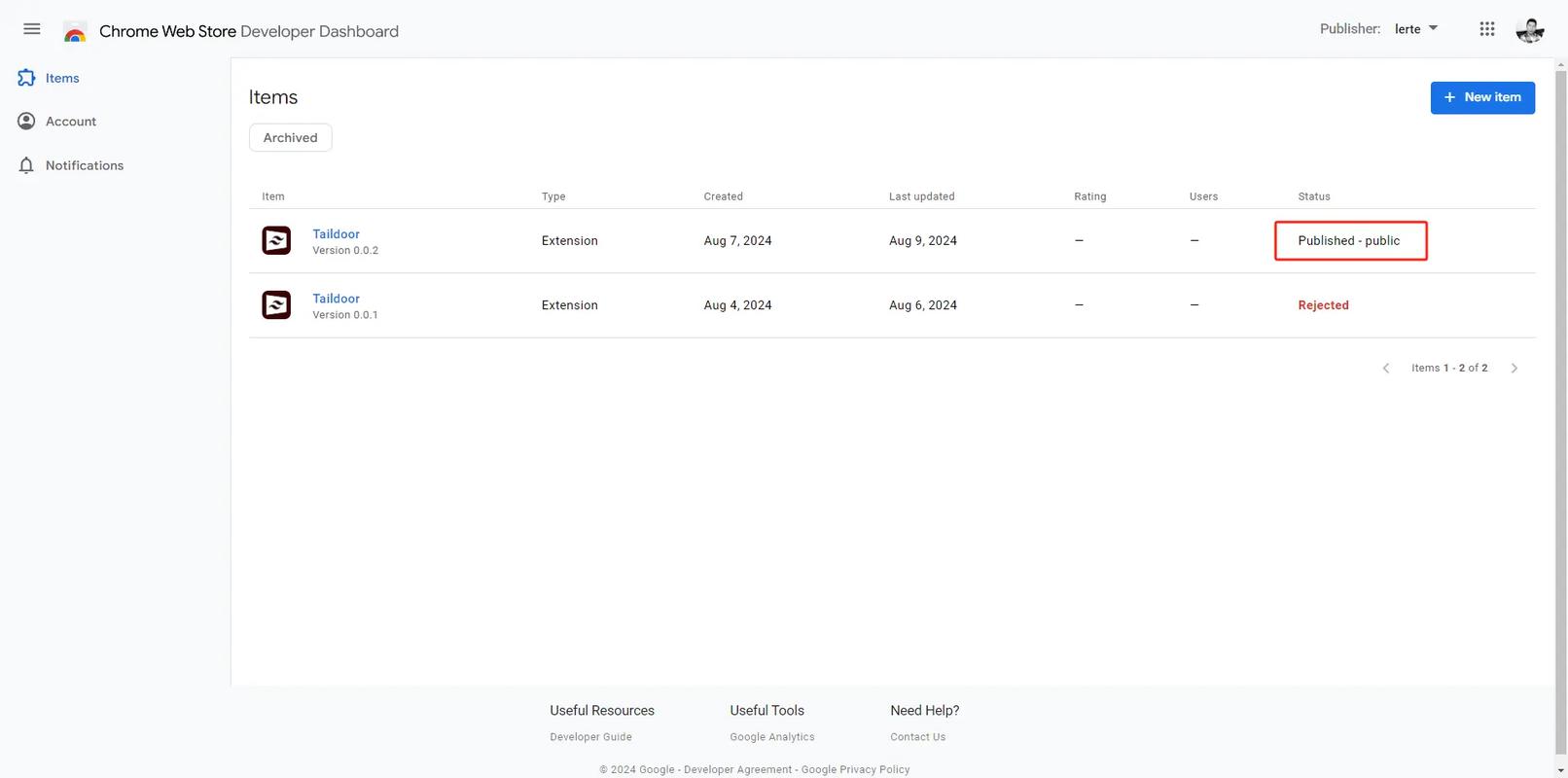Click the Notifications bell icon

[x=26, y=165]
